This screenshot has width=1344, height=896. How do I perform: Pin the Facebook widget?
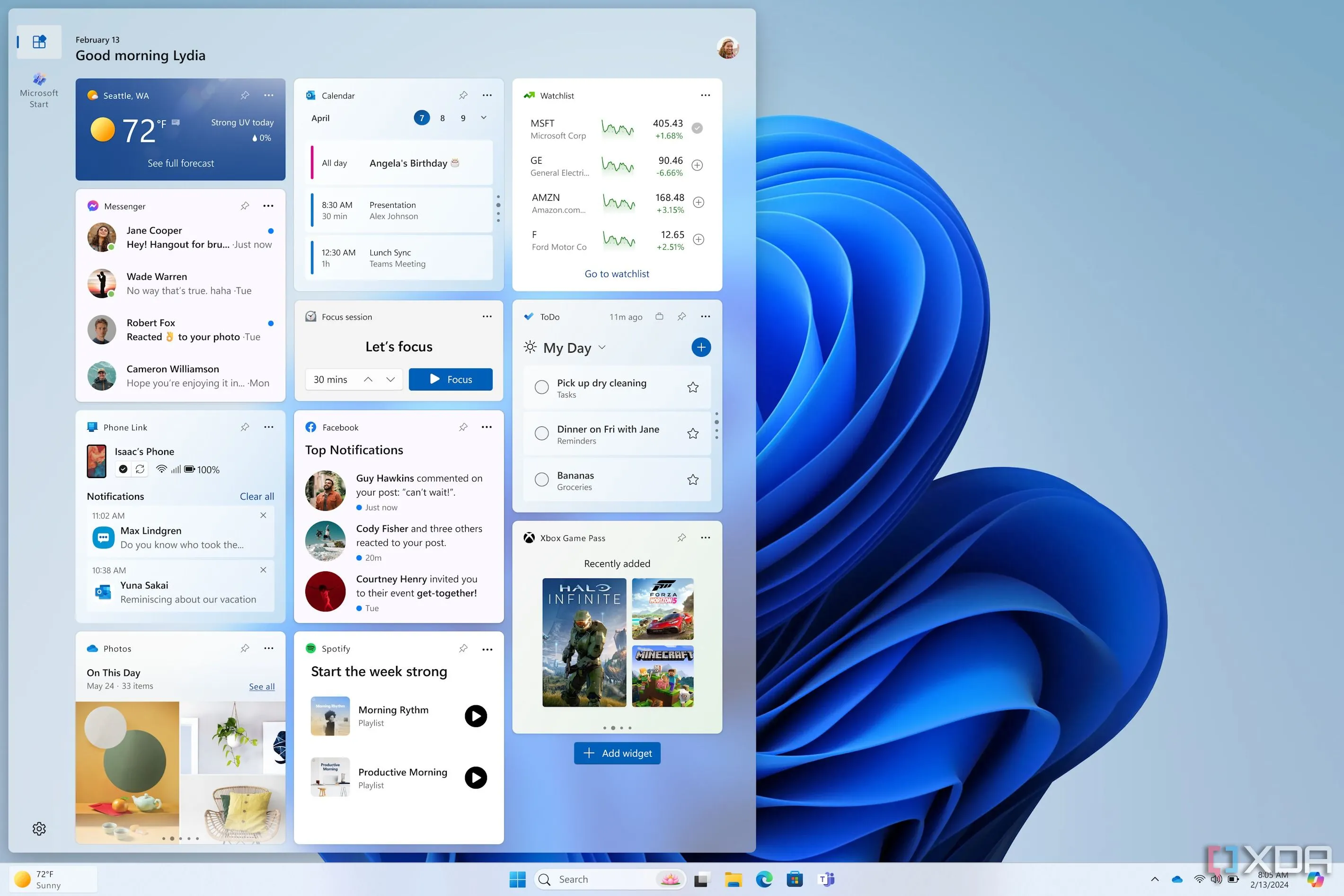coord(463,427)
